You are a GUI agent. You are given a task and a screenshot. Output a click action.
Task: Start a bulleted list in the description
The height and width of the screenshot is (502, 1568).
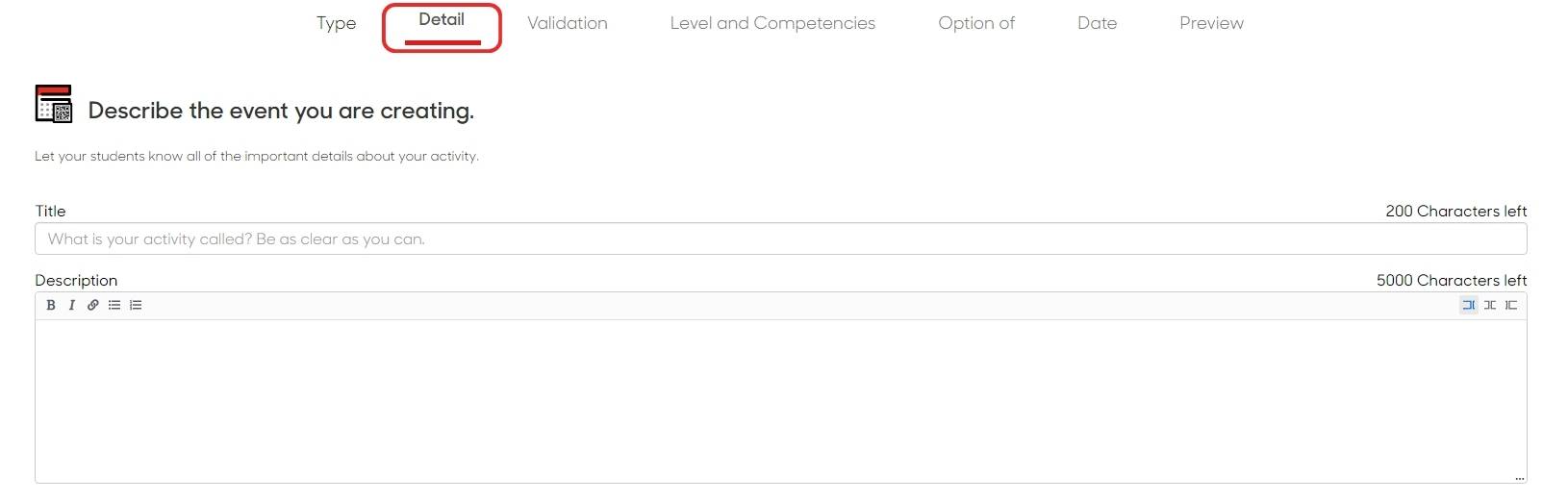pos(114,305)
